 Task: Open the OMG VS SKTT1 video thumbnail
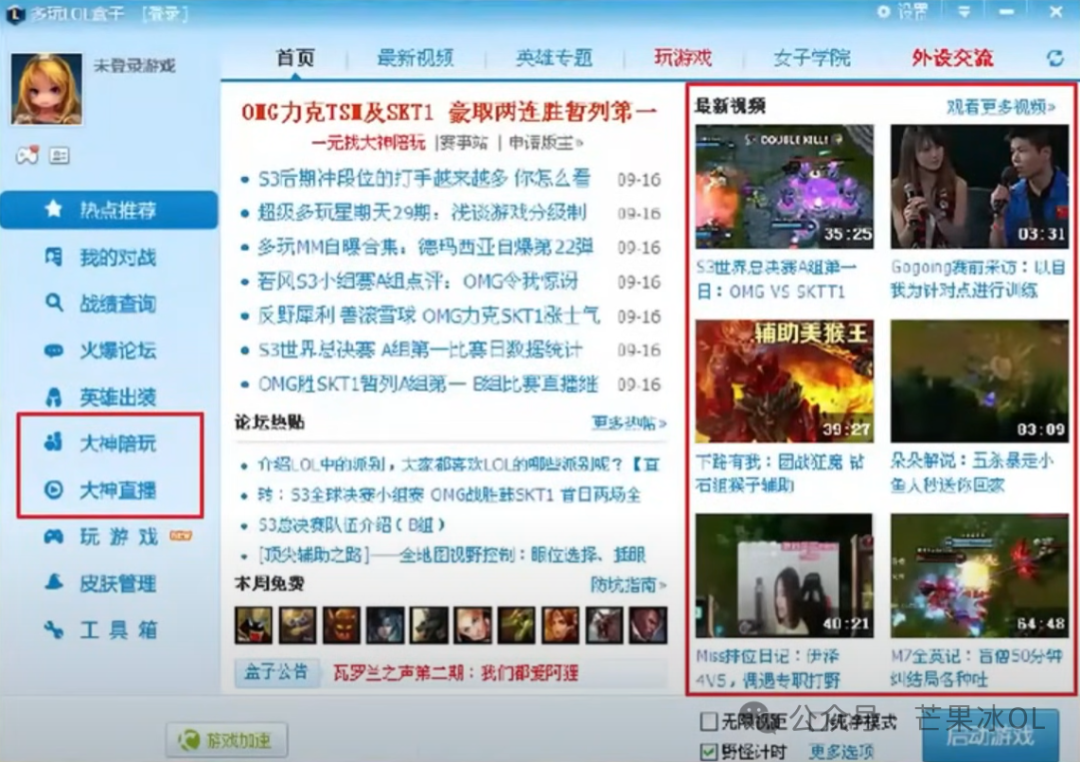[783, 186]
